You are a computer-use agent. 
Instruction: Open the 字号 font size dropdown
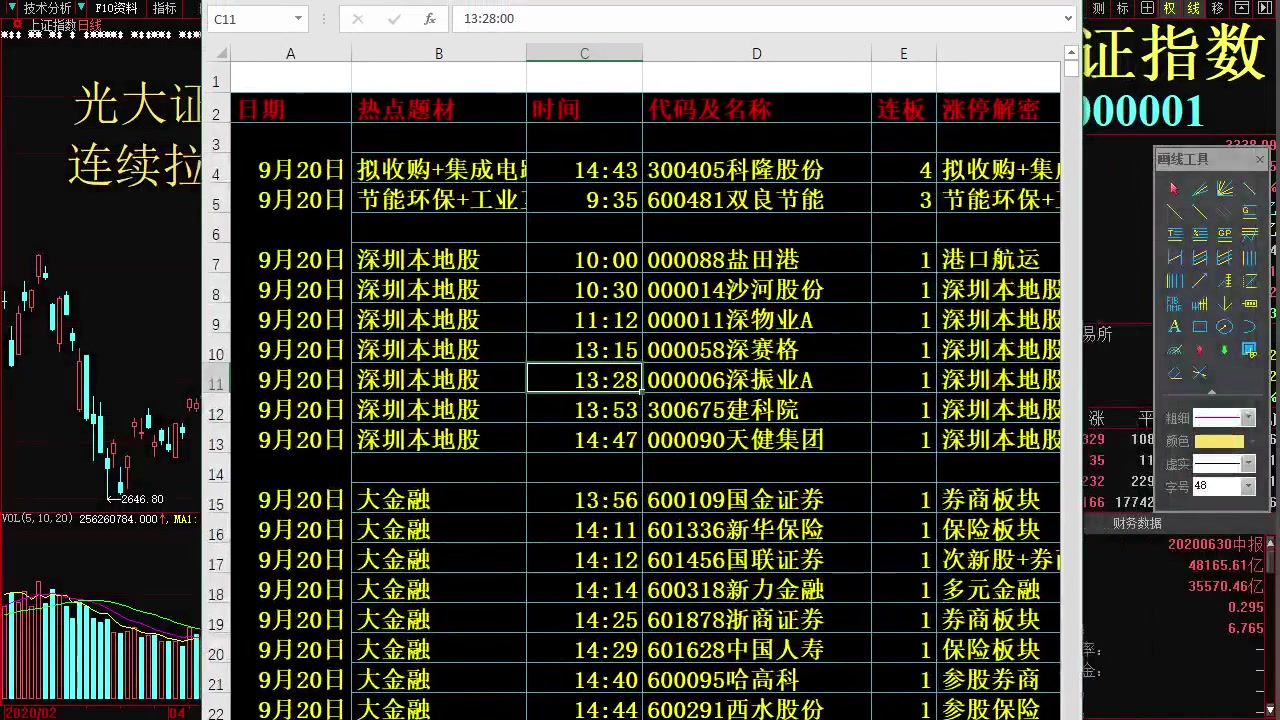click(x=1247, y=486)
